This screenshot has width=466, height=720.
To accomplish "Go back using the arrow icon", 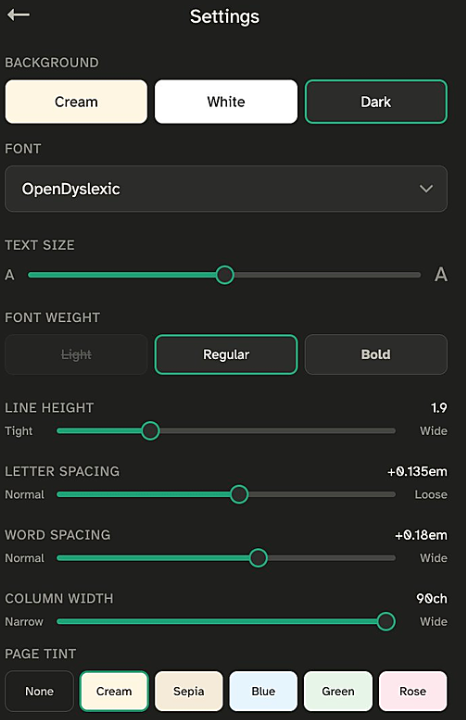I will pyautogui.click(x=18, y=15).
